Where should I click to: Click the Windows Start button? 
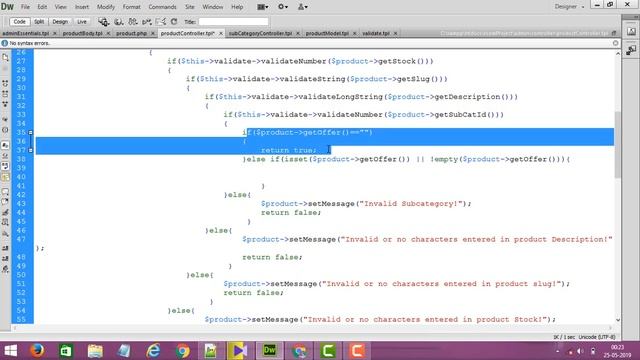(11, 351)
